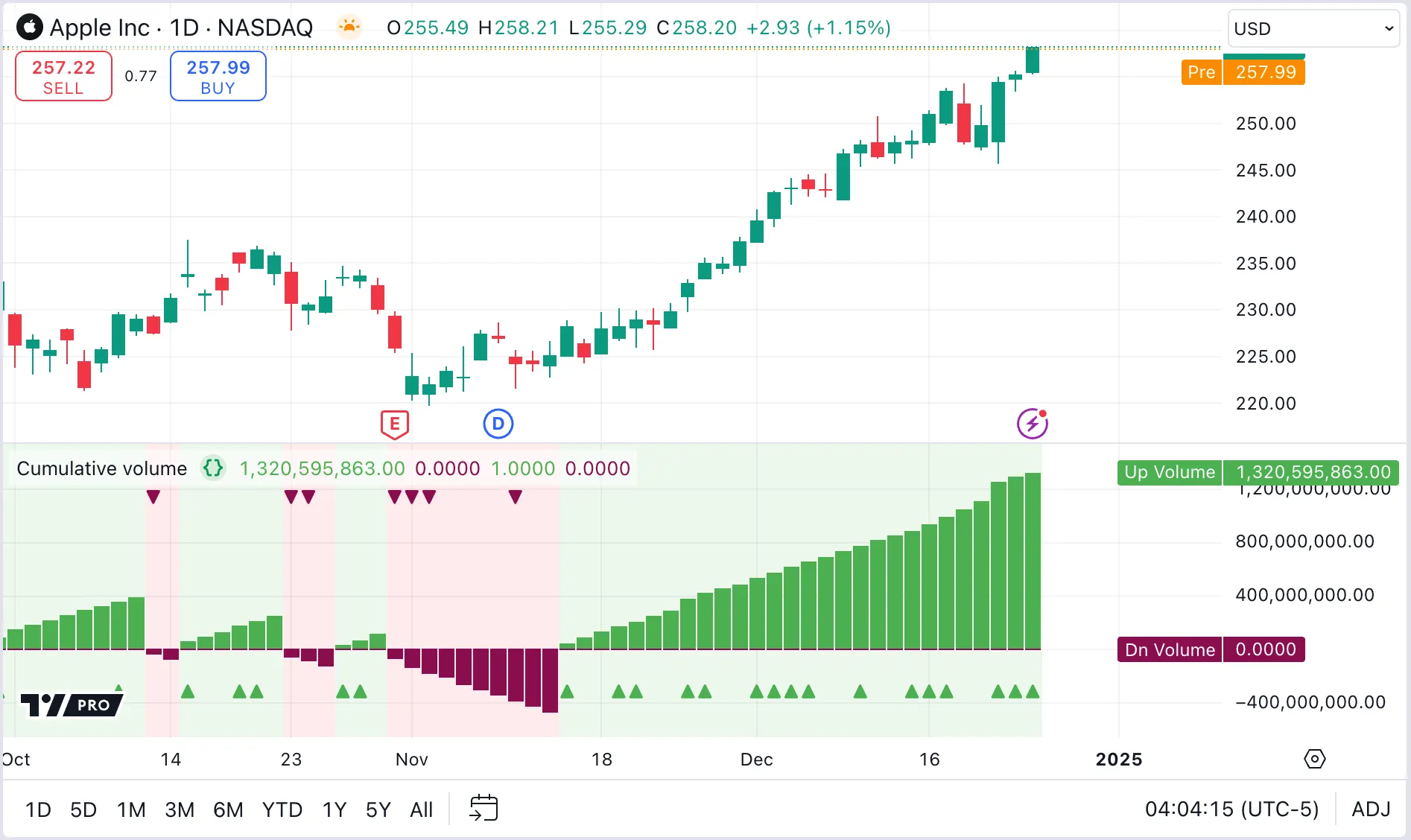This screenshot has width=1411, height=840.
Task: Open the dividend D marker
Action: (x=498, y=424)
